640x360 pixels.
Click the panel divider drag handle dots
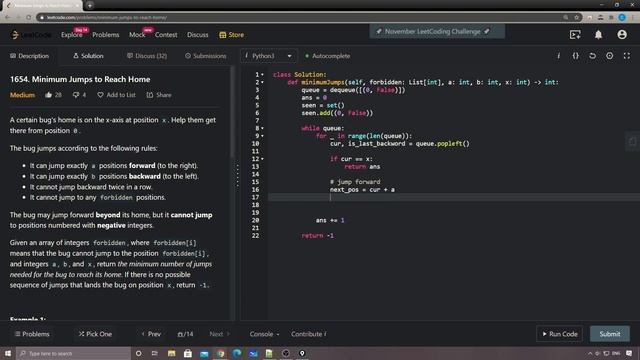(x=238, y=176)
